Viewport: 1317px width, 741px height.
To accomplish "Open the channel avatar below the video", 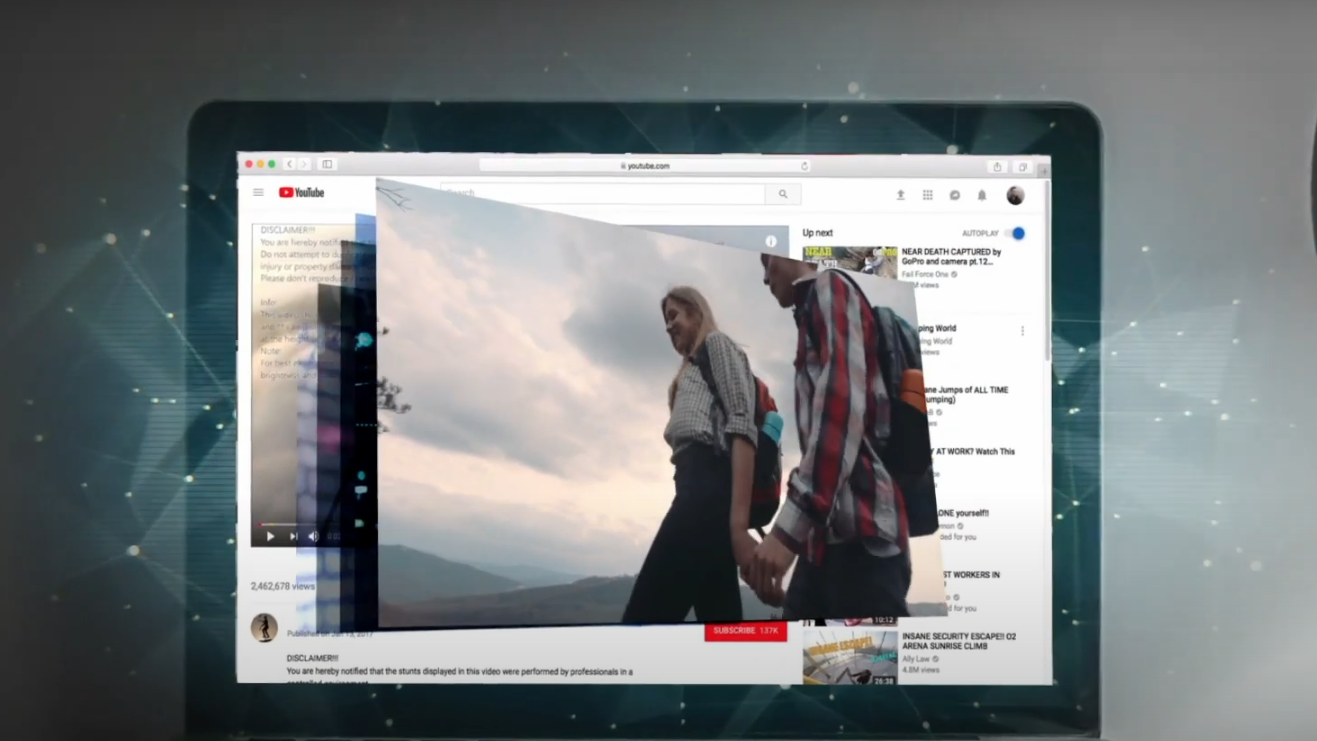I will (x=264, y=627).
